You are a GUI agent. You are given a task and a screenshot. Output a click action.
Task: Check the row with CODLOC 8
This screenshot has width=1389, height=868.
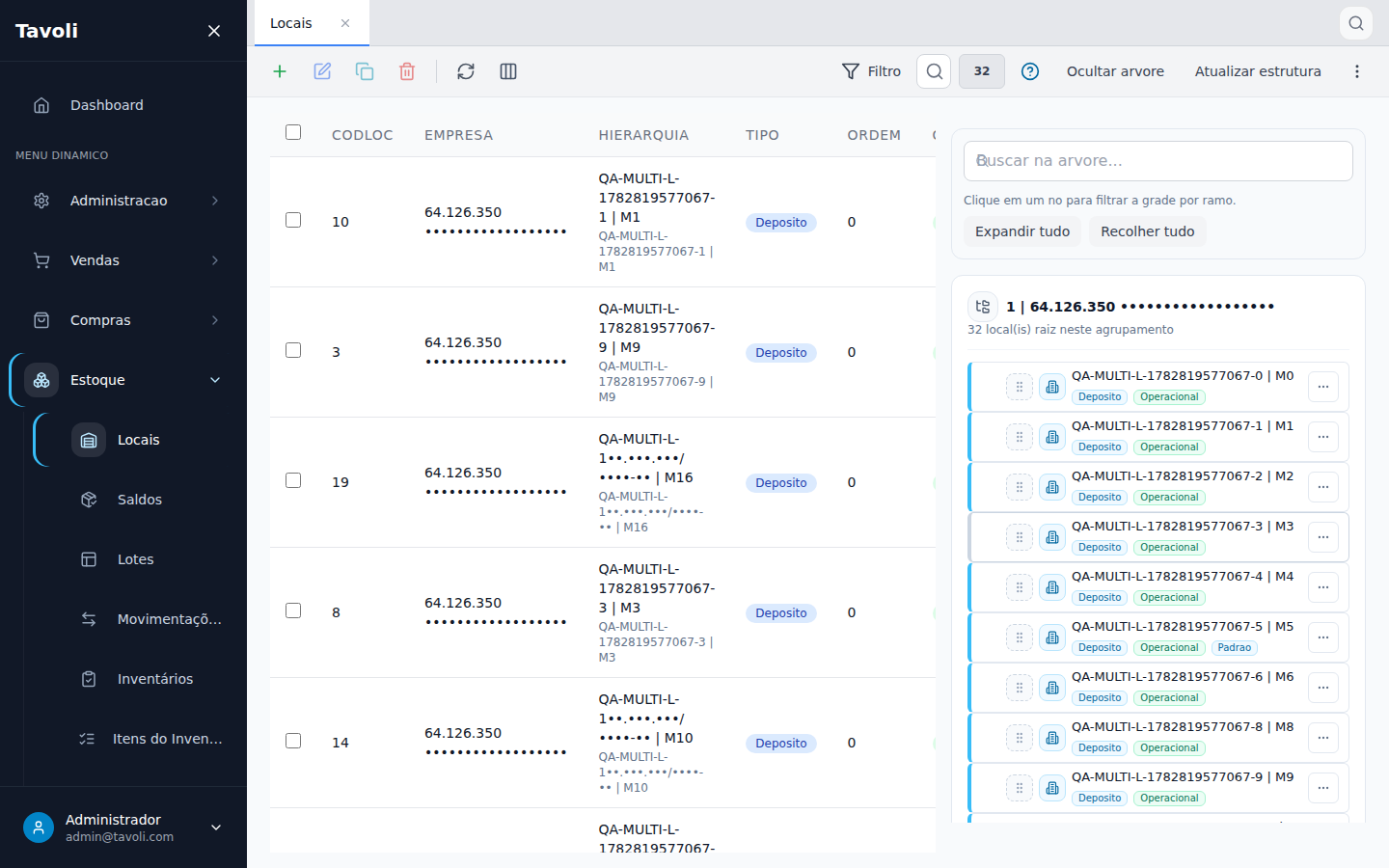[x=293, y=610]
